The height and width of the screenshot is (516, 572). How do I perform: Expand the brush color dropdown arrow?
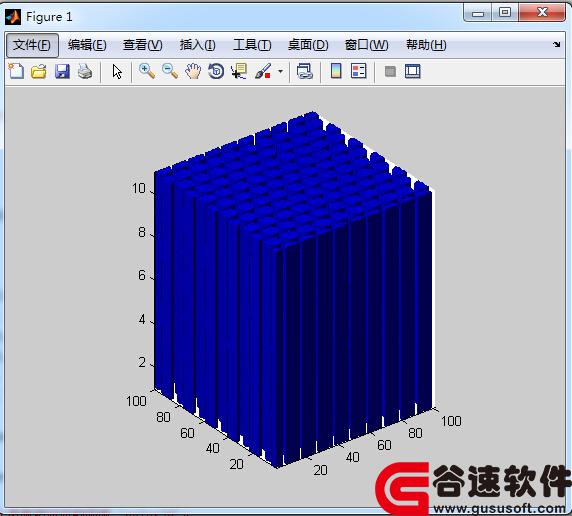[x=281, y=71]
